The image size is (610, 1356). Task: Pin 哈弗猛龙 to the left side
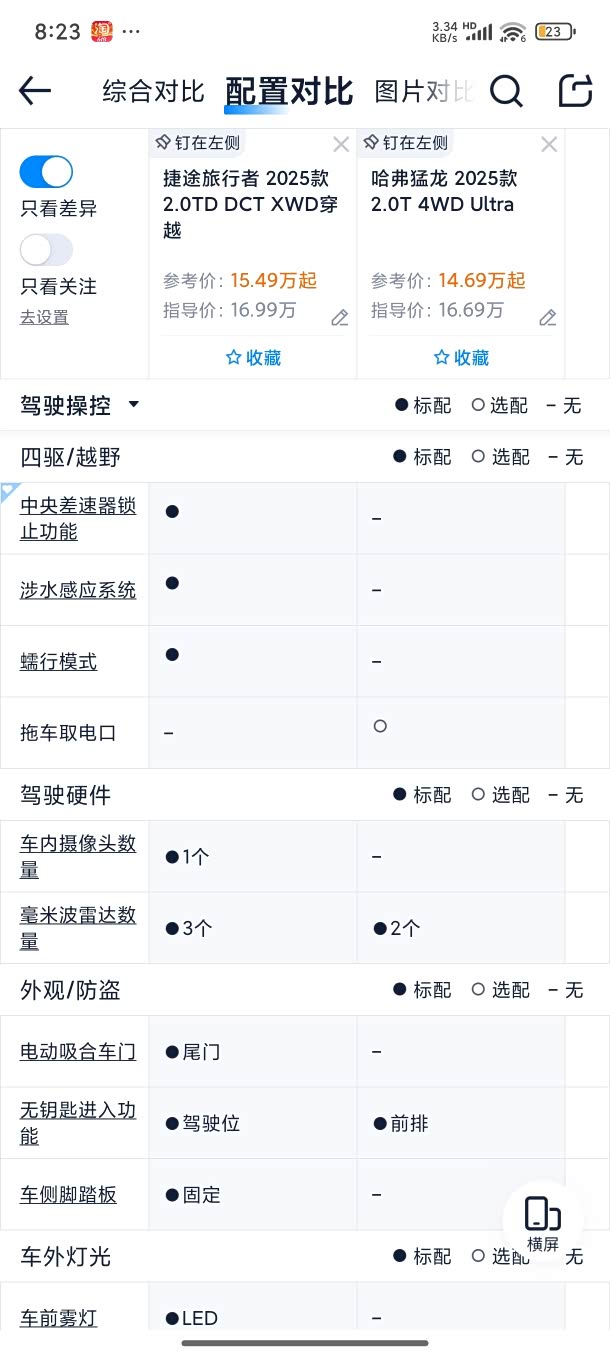click(406, 143)
